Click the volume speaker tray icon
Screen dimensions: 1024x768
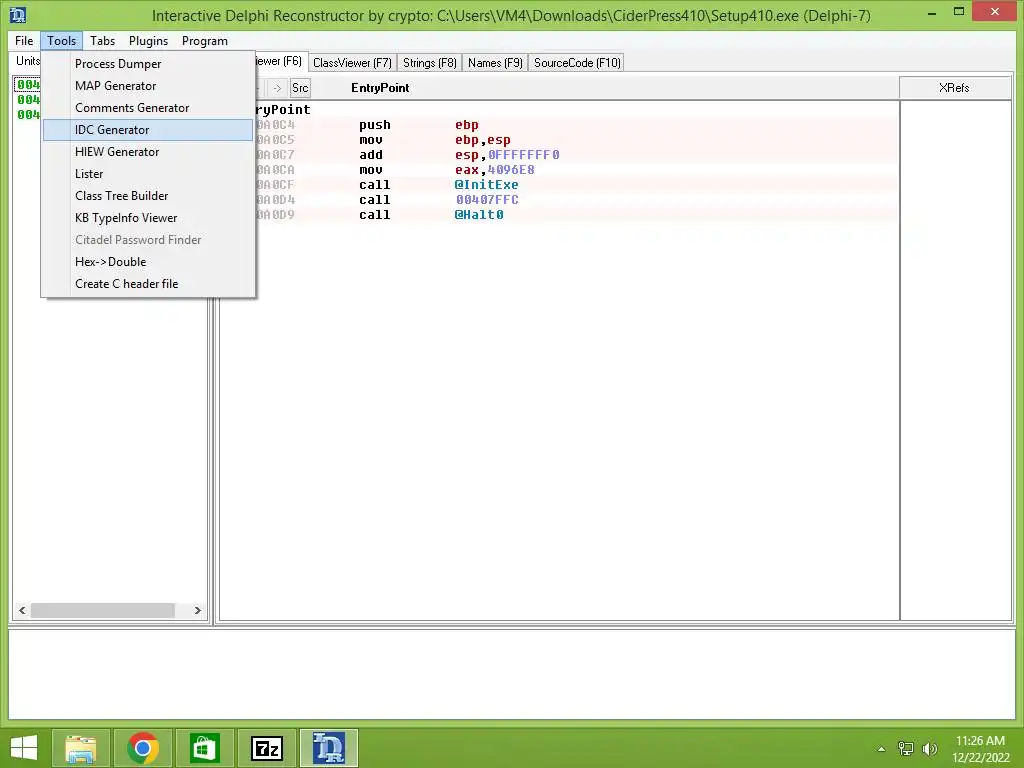coord(930,748)
